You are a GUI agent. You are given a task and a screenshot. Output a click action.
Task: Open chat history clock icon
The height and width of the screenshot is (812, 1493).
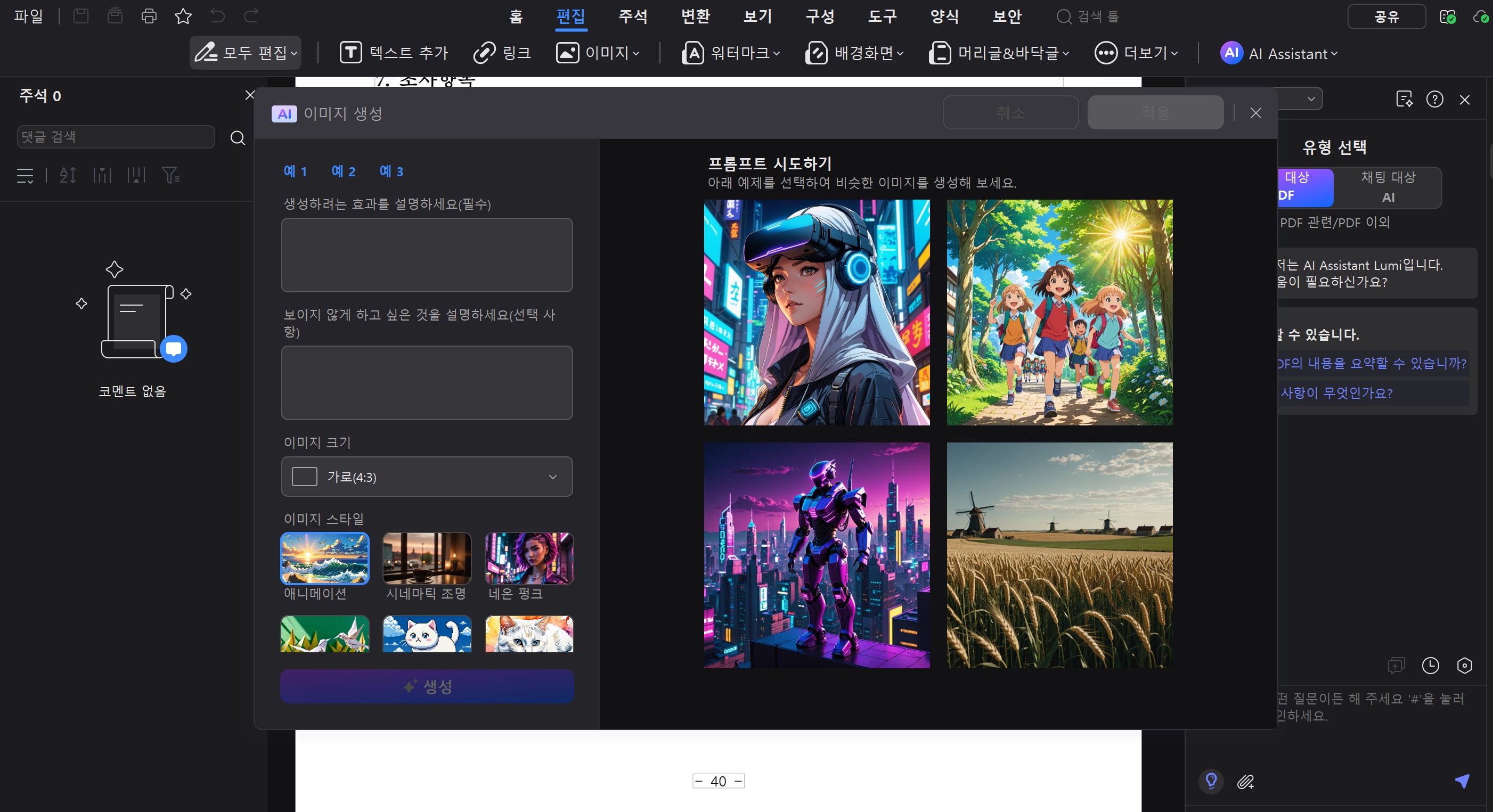(1430, 666)
